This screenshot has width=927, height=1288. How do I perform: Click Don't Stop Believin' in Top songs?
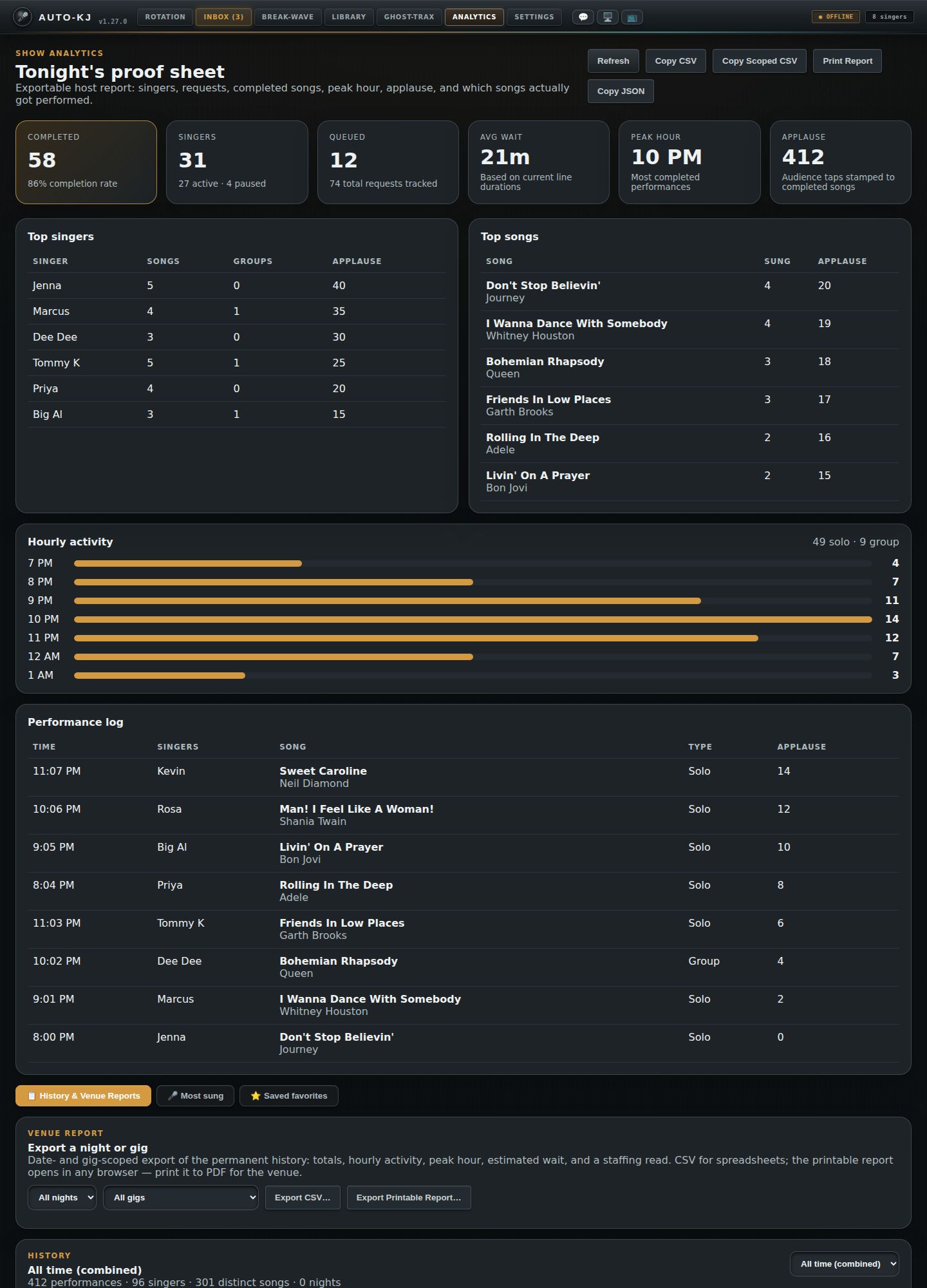[x=543, y=286]
